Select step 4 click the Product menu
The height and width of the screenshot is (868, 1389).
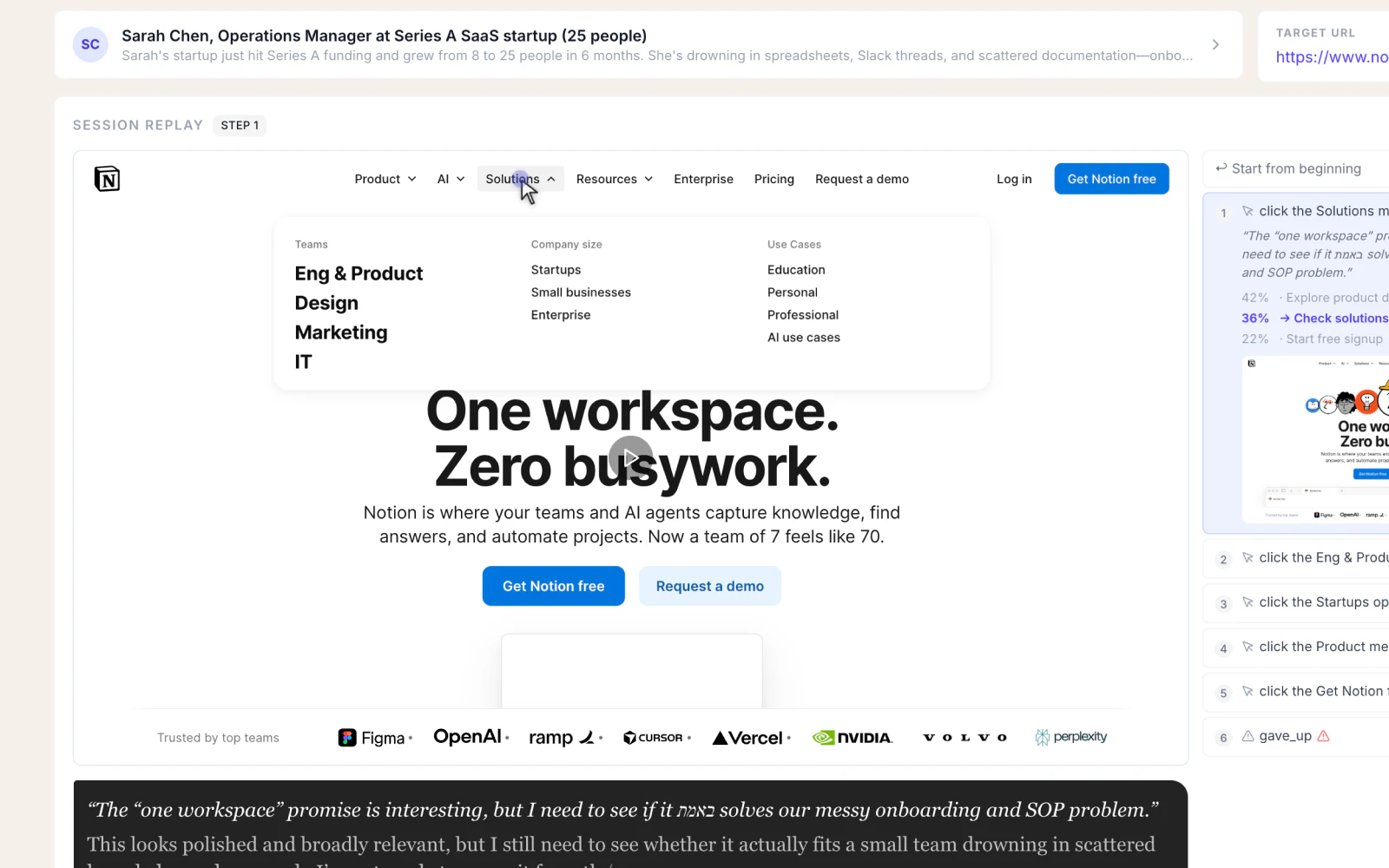tap(1296, 648)
